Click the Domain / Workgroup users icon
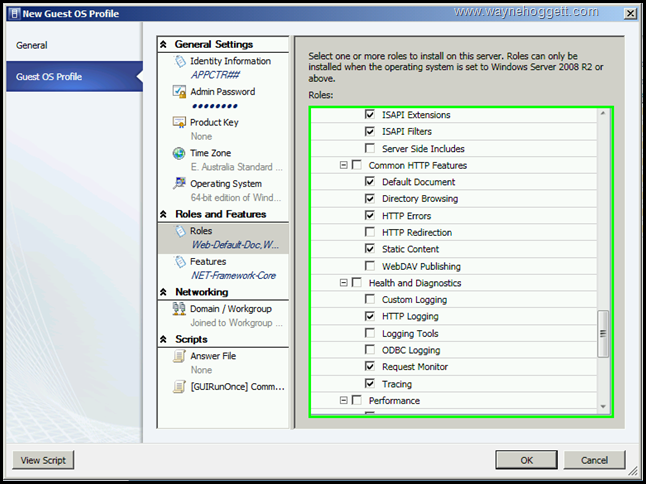The height and width of the screenshot is (484, 646). click(179, 309)
